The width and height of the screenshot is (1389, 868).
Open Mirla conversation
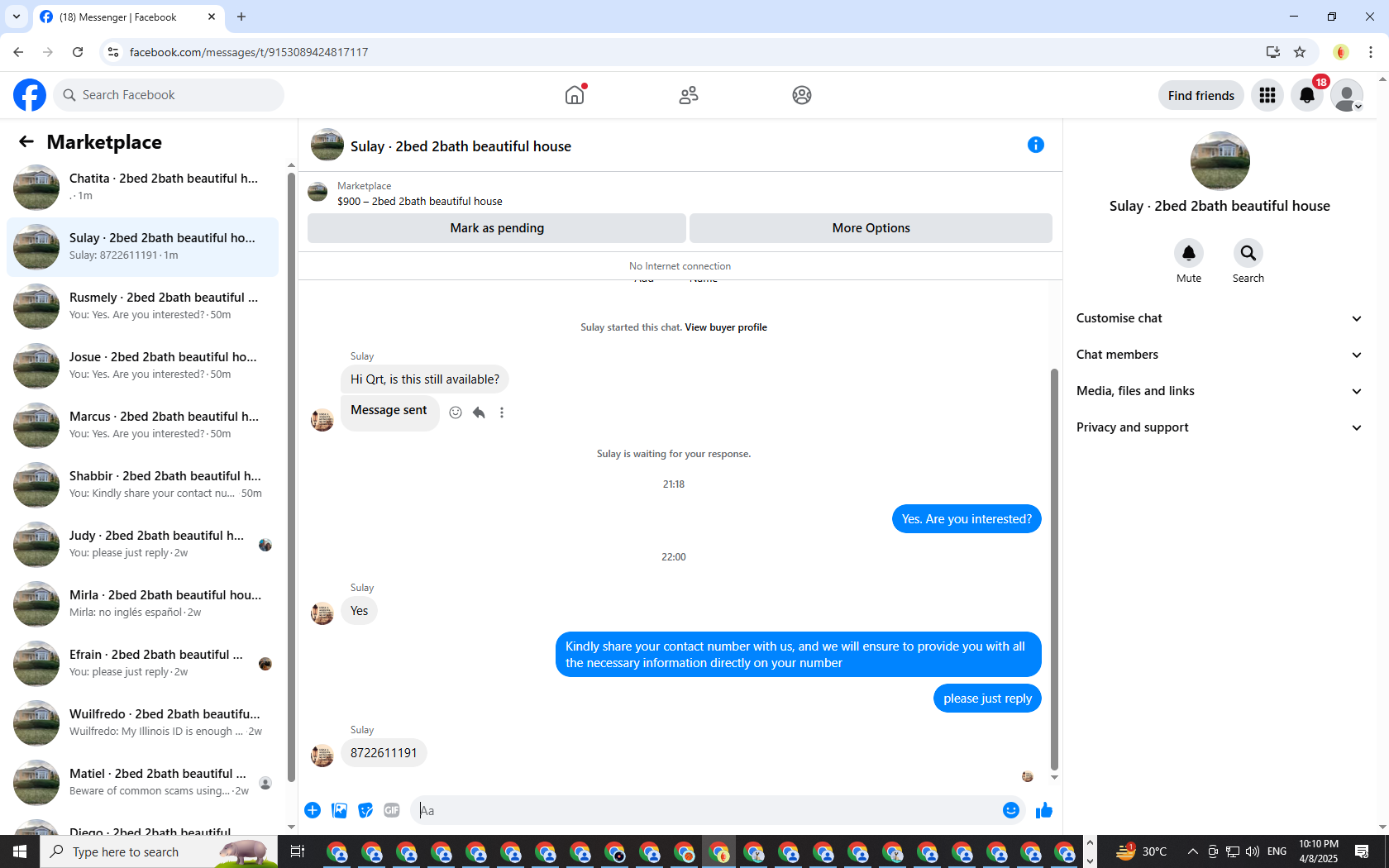coord(142,604)
